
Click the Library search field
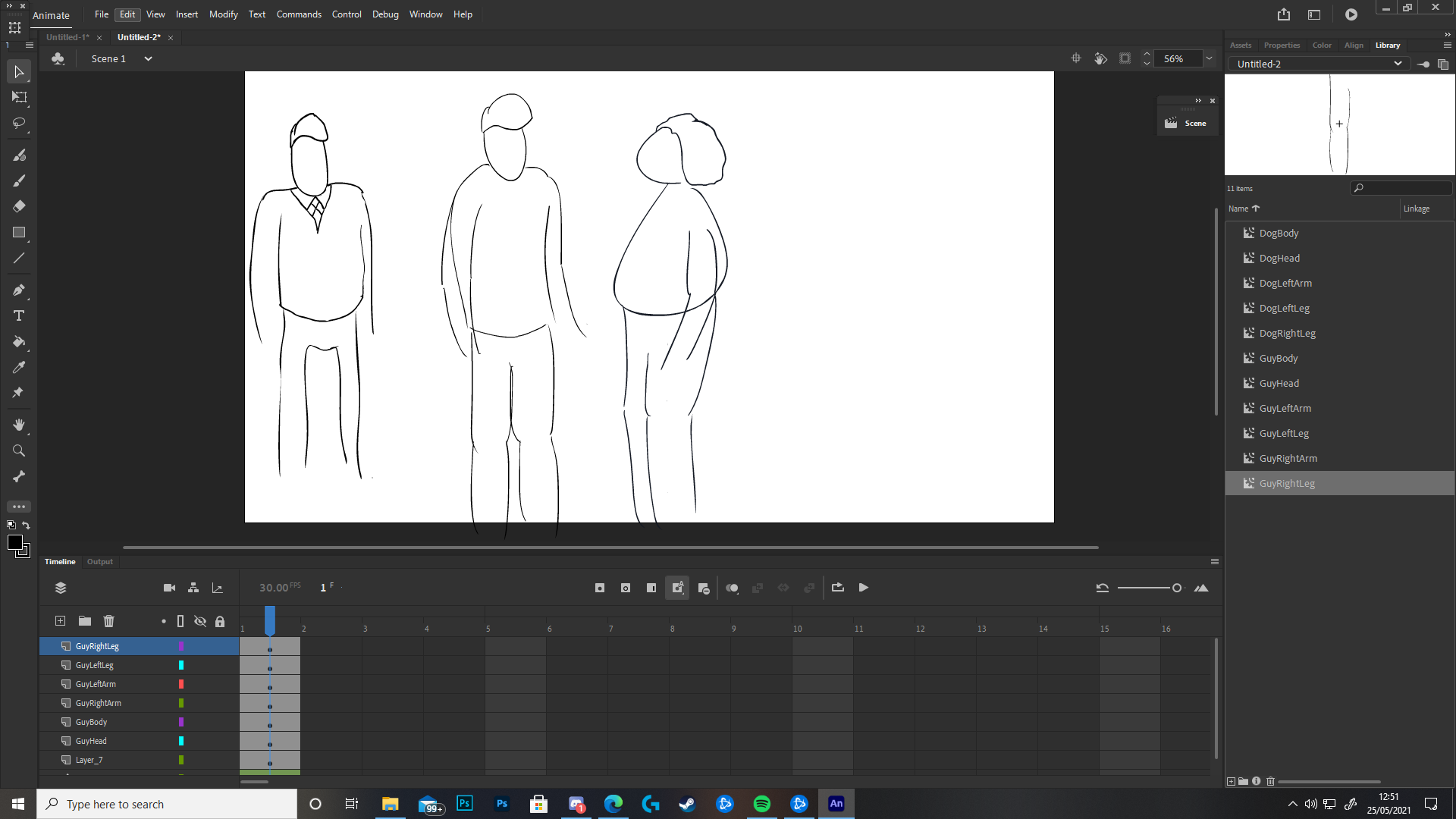pos(1401,188)
